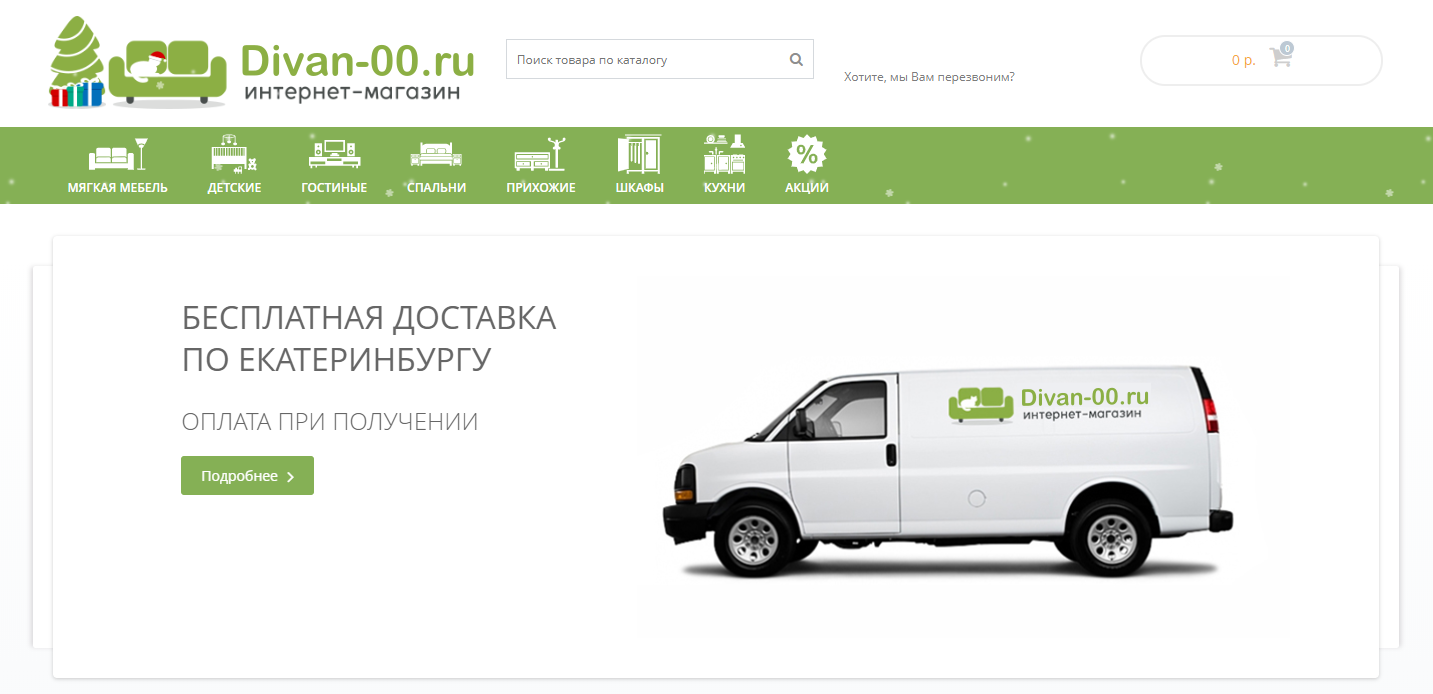Select the wardrobe icon for Шкафы

(639, 154)
